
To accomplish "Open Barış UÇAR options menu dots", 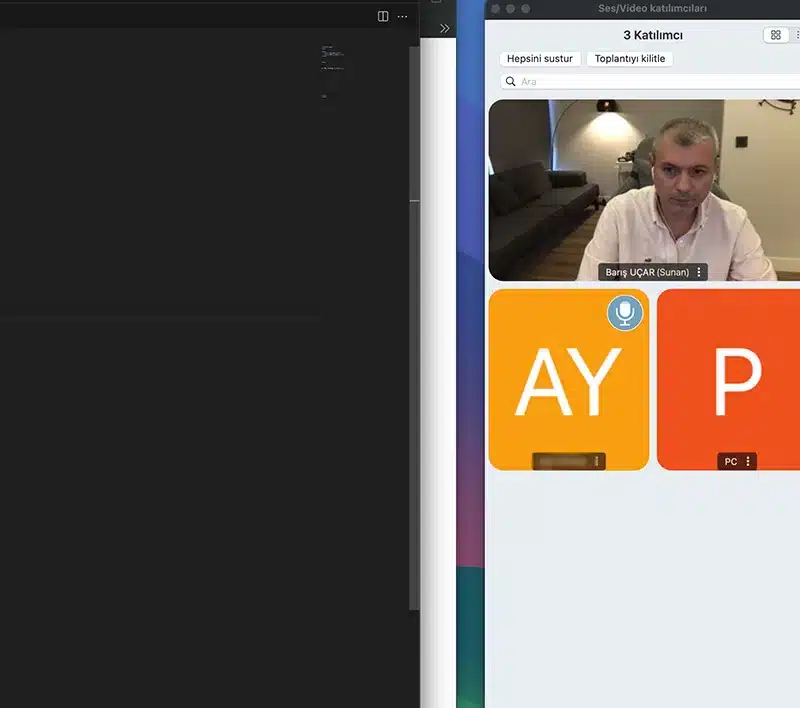I will pos(699,272).
